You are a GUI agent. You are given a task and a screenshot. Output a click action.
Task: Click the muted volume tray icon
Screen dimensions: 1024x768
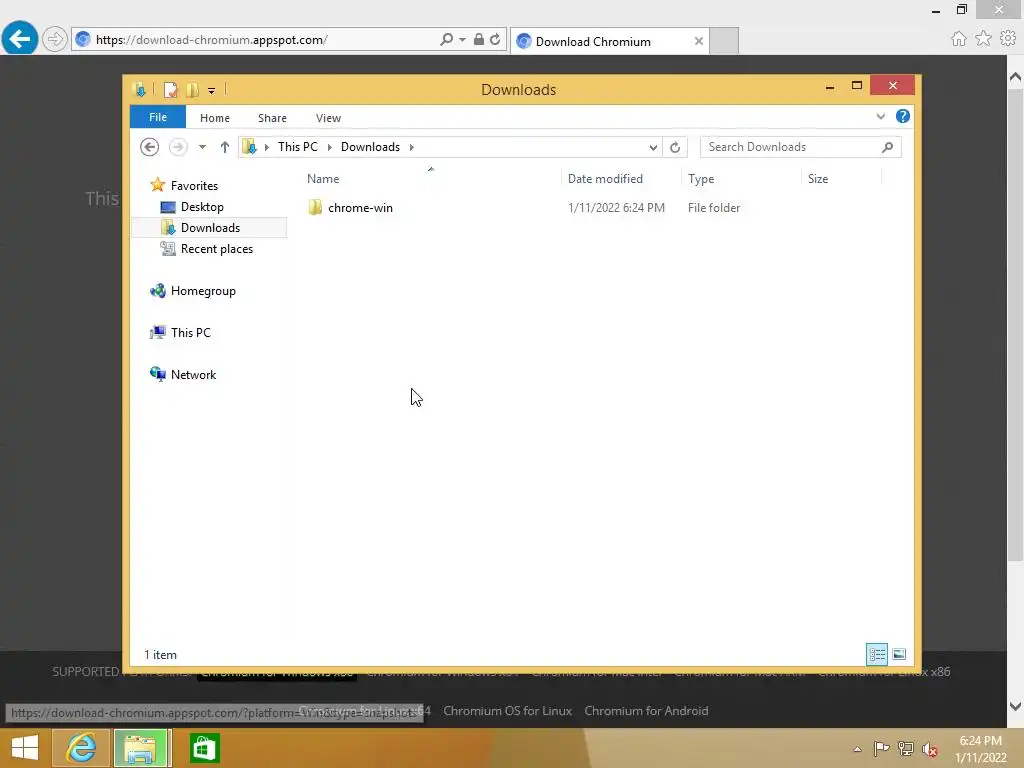tap(930, 748)
